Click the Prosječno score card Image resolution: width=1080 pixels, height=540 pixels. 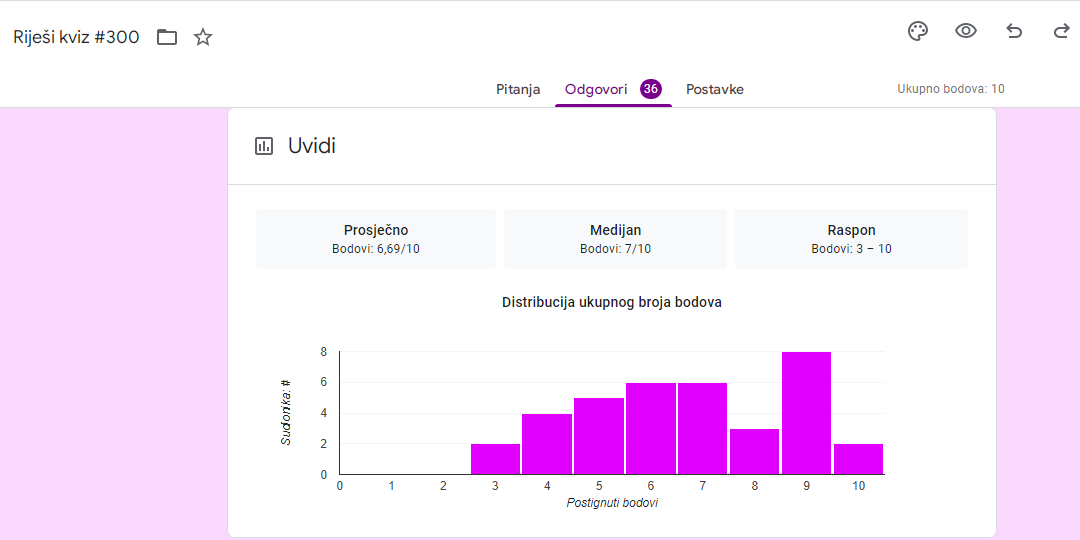(376, 239)
